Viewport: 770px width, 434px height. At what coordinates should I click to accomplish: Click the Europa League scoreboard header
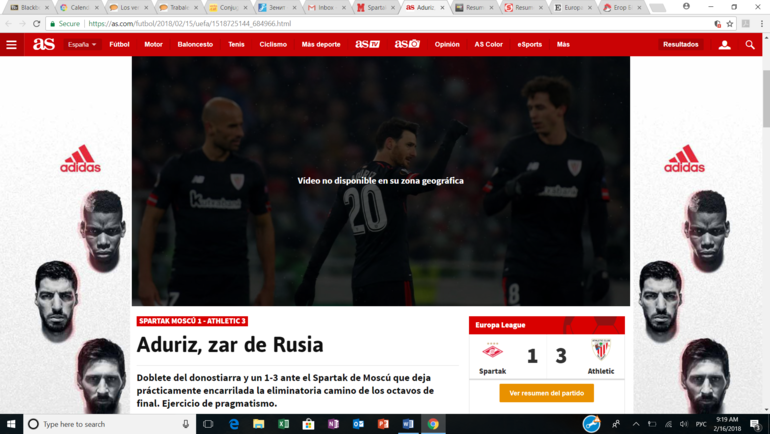coord(547,325)
